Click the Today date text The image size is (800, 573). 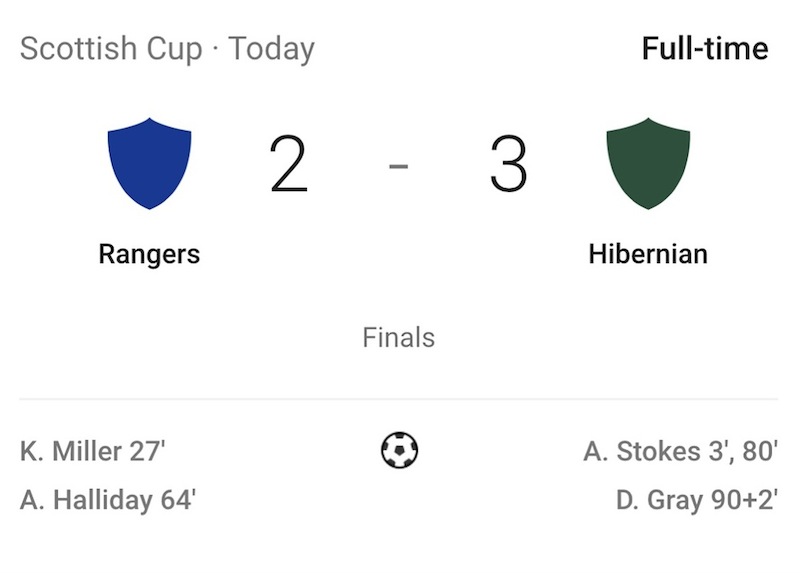[271, 49]
